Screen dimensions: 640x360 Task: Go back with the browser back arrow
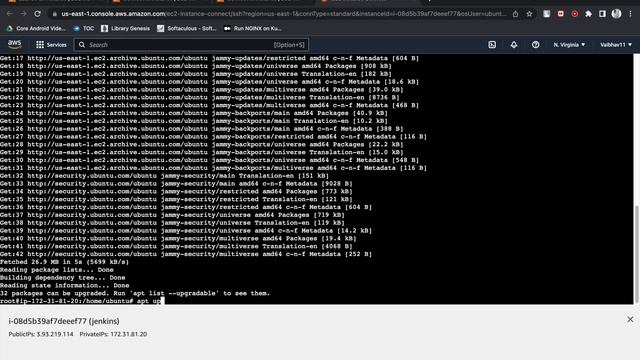coord(9,14)
